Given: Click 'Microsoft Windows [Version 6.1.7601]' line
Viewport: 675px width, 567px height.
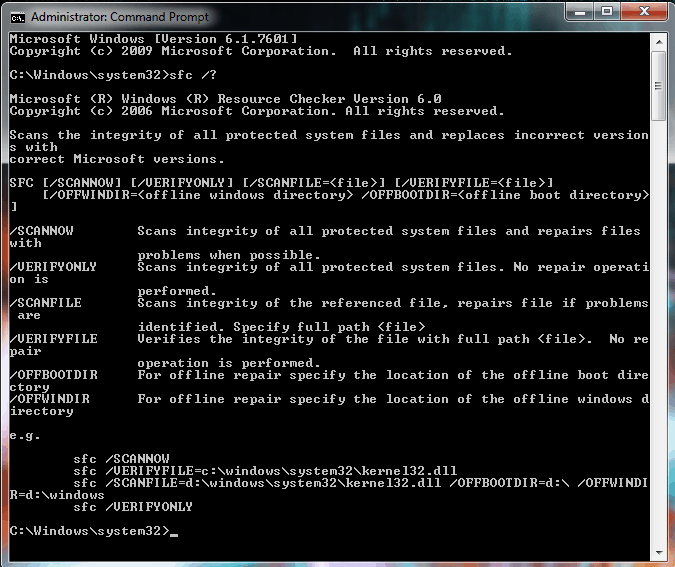Looking at the screenshot, I should 153,39.
